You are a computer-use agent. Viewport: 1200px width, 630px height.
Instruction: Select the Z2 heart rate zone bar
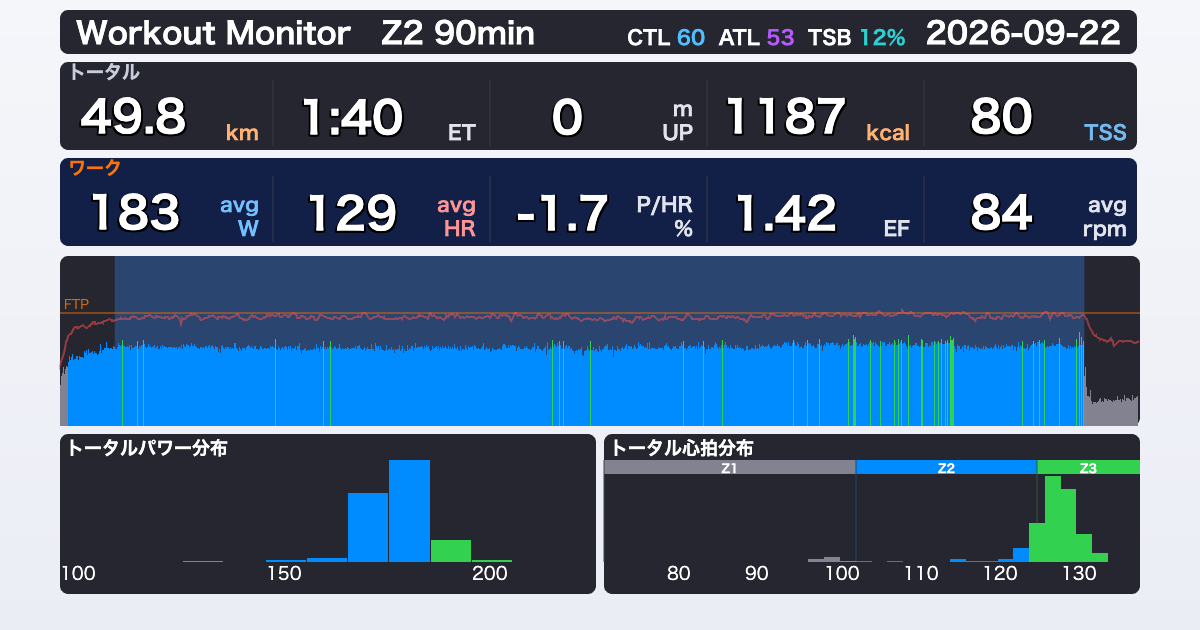[x=946, y=467]
